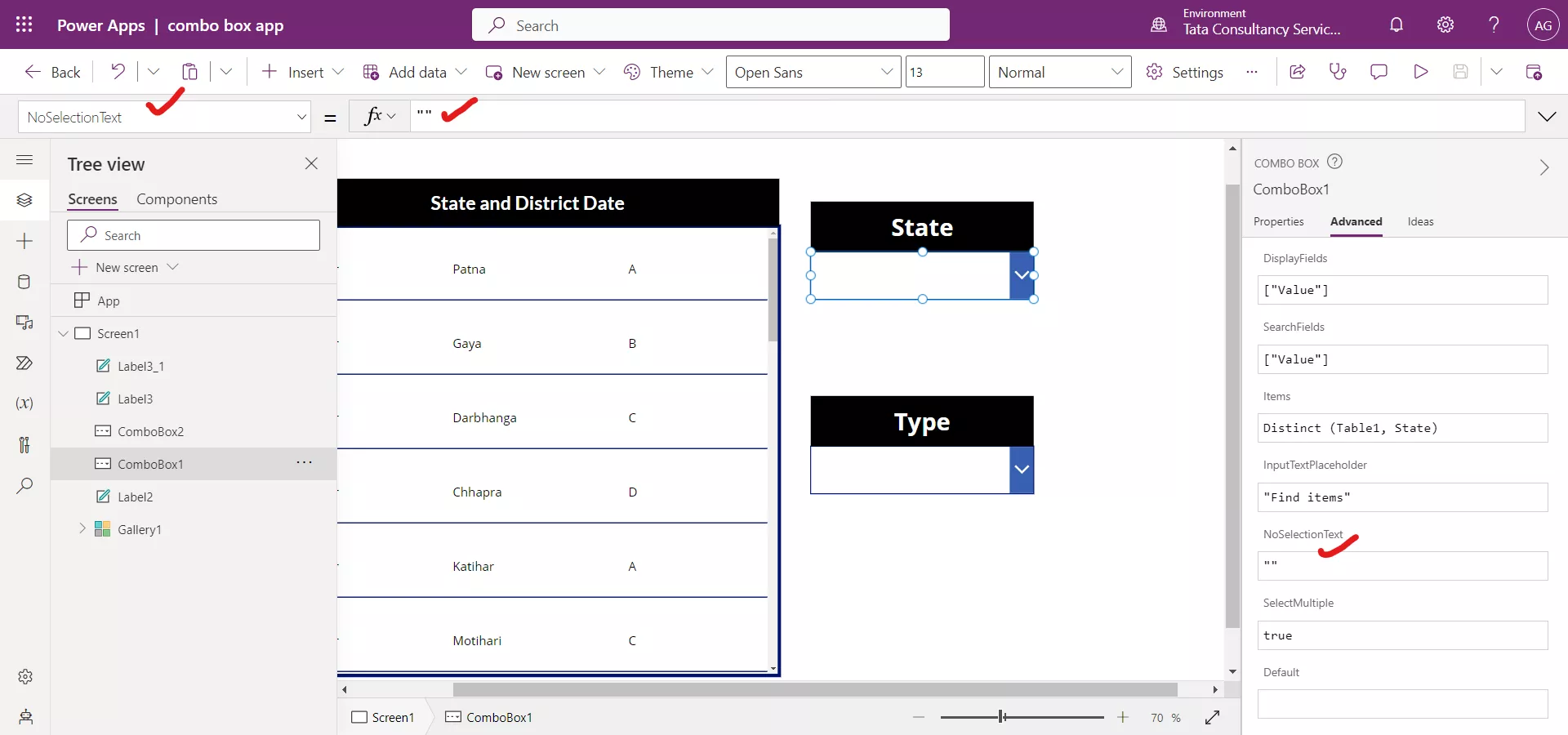Image resolution: width=1568 pixels, height=735 pixels.
Task: Click the Back button
Action: pyautogui.click(x=51, y=72)
